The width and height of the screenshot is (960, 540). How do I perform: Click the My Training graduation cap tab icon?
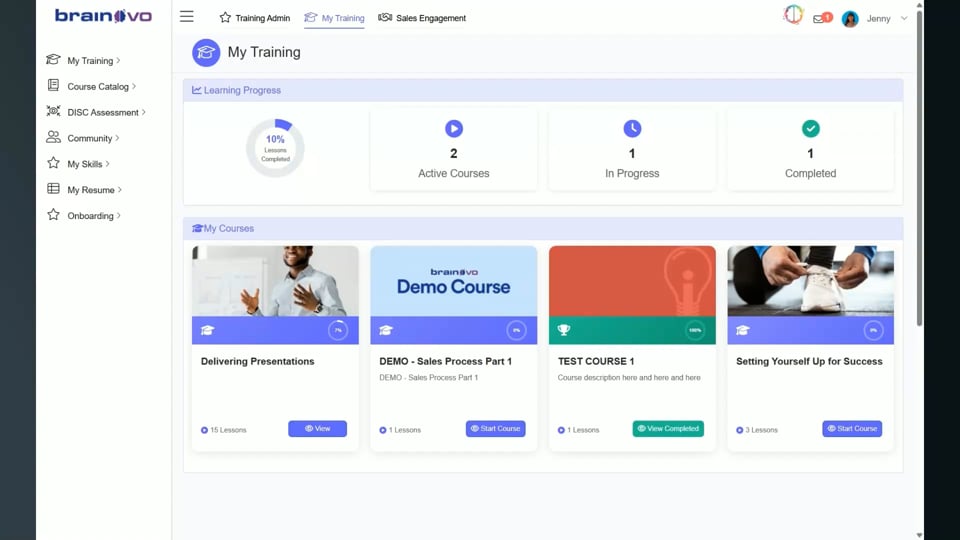click(x=310, y=17)
